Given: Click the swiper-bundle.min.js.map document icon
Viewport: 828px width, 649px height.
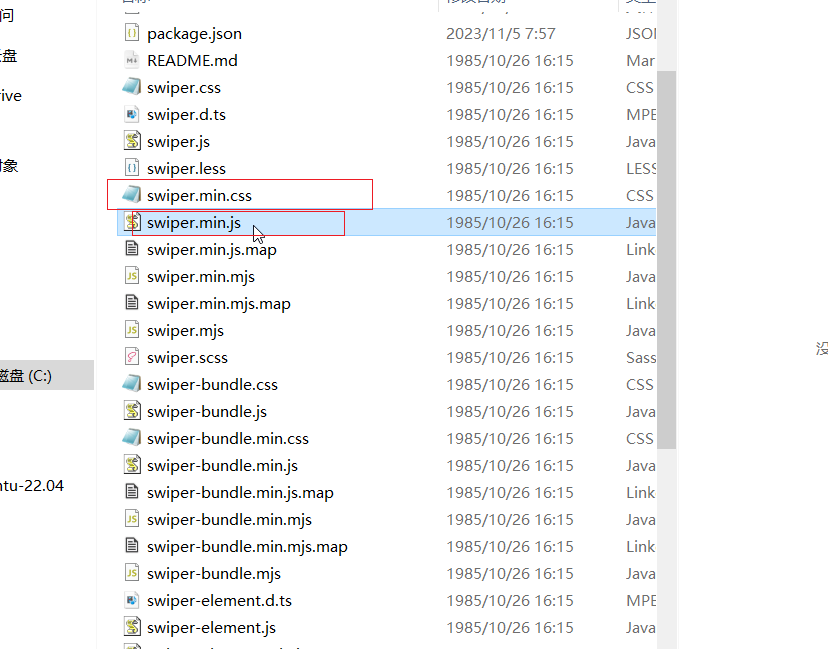Looking at the screenshot, I should (132, 492).
